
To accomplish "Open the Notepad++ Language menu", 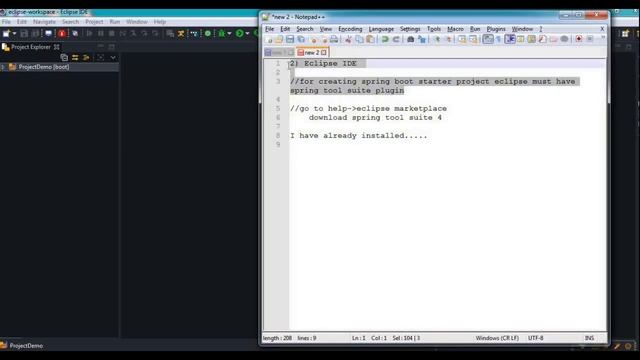I will [x=381, y=29].
